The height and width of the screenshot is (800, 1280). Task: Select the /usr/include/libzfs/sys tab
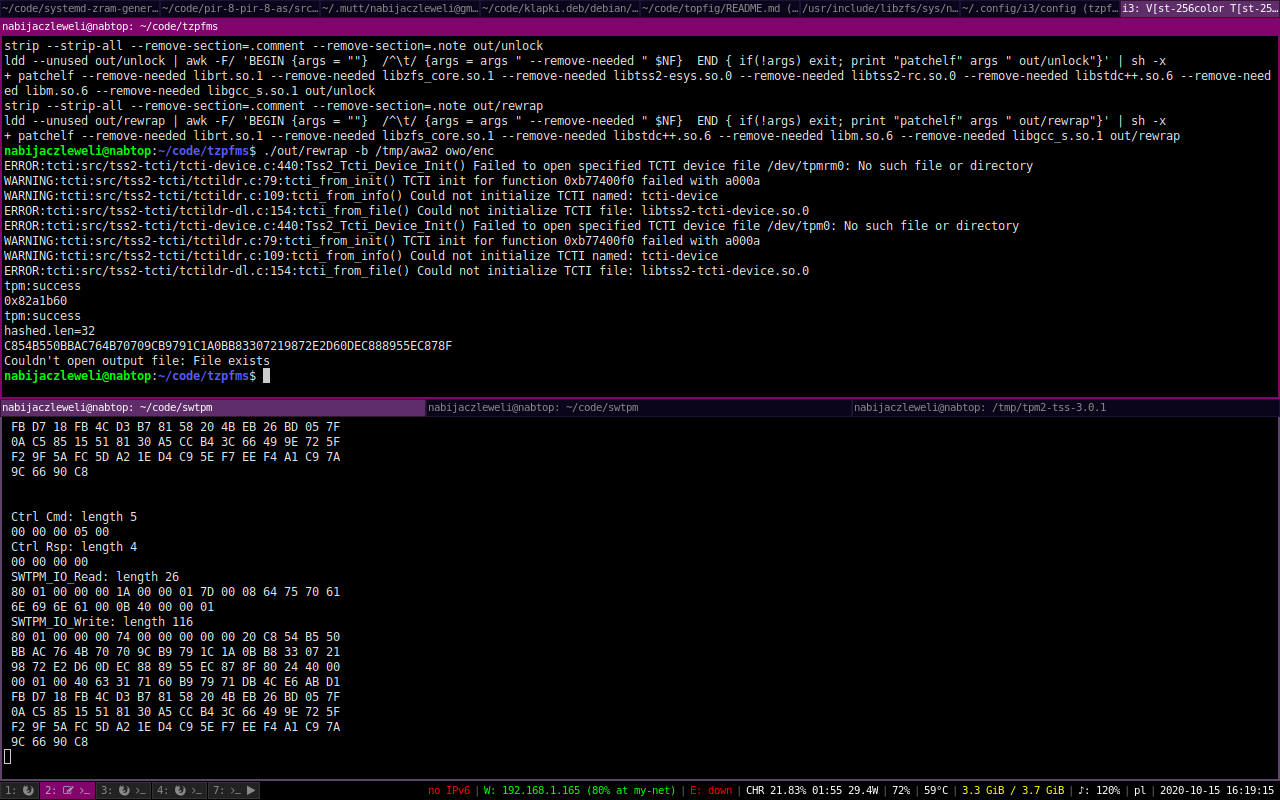[x=880, y=9]
